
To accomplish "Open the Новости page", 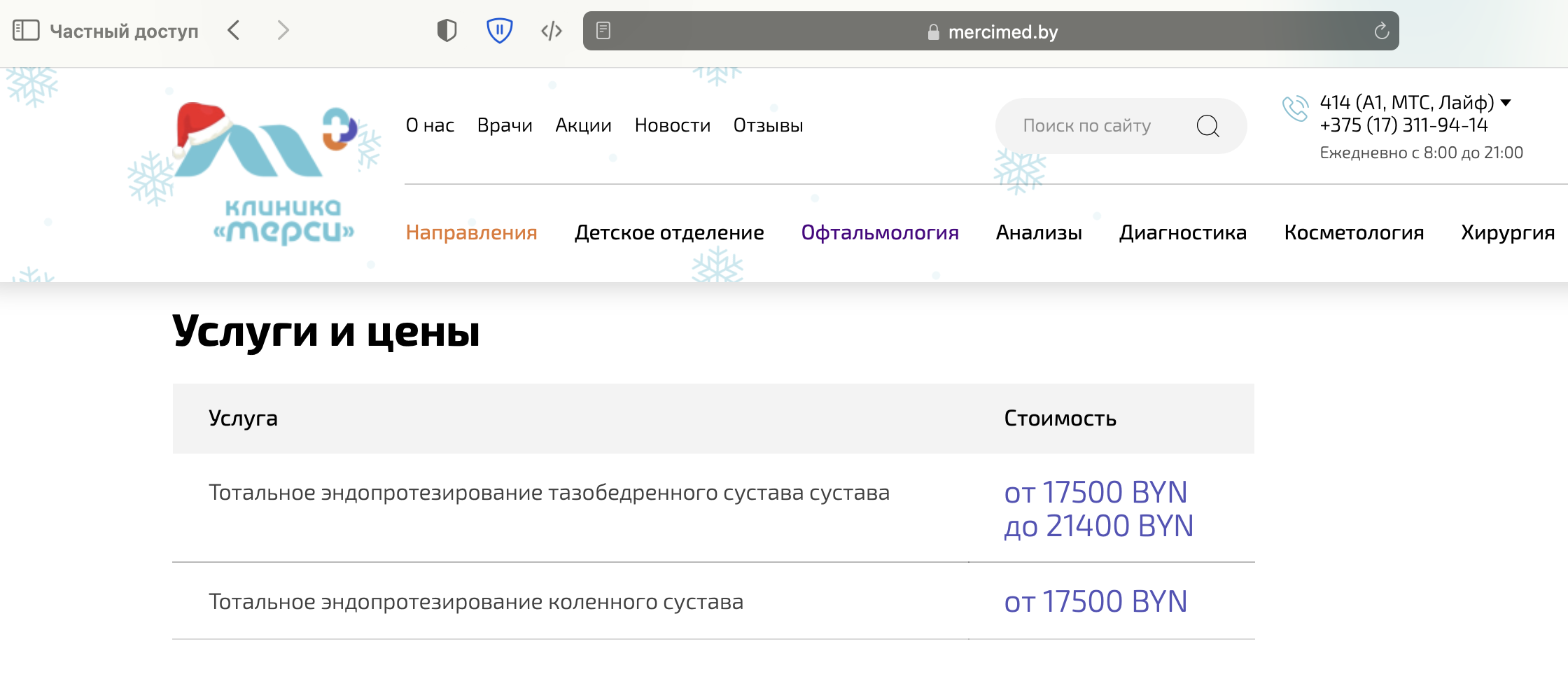I will [672, 125].
